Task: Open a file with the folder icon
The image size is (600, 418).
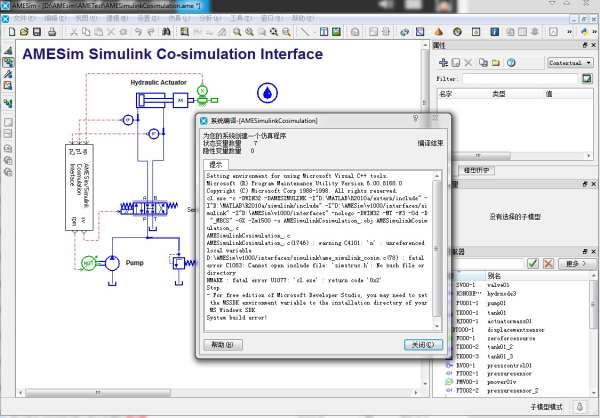Action: coord(24,32)
